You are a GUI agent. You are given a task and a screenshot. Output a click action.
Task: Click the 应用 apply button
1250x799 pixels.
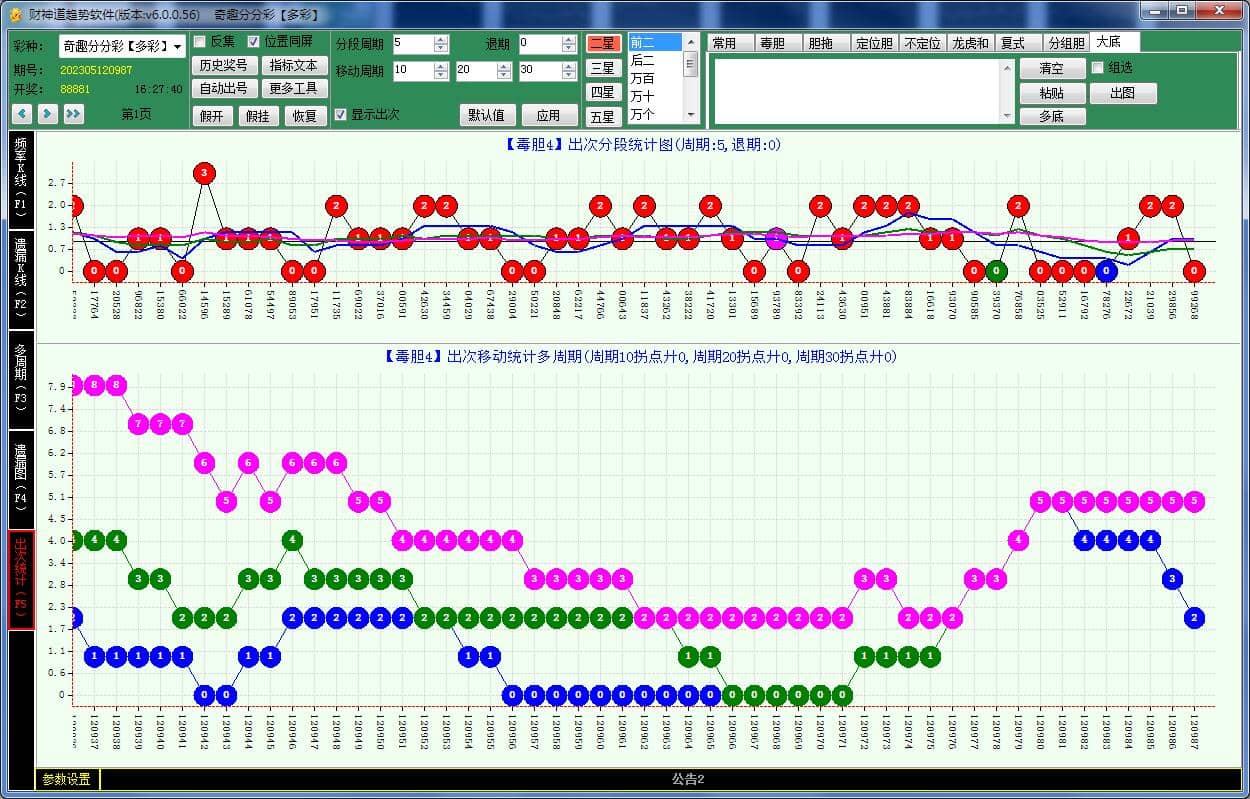548,115
